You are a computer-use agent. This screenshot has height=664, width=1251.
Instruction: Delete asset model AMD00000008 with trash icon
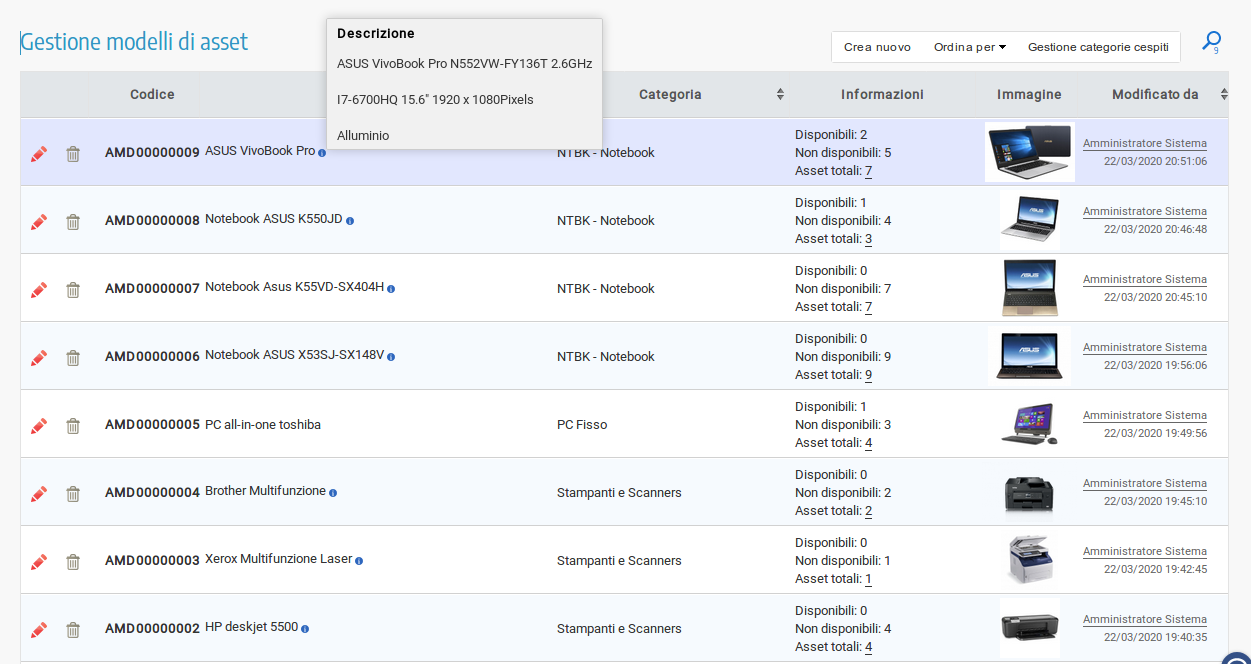pyautogui.click(x=73, y=222)
